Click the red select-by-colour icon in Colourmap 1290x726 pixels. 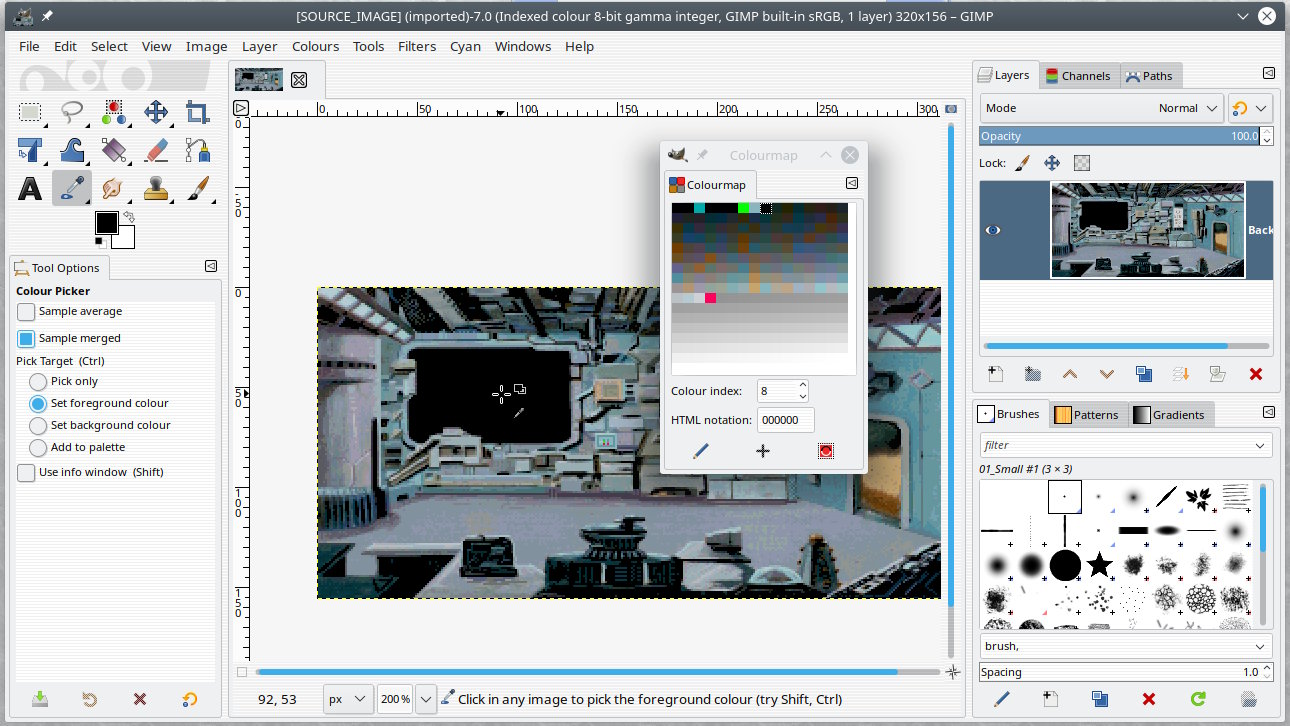[x=825, y=451]
